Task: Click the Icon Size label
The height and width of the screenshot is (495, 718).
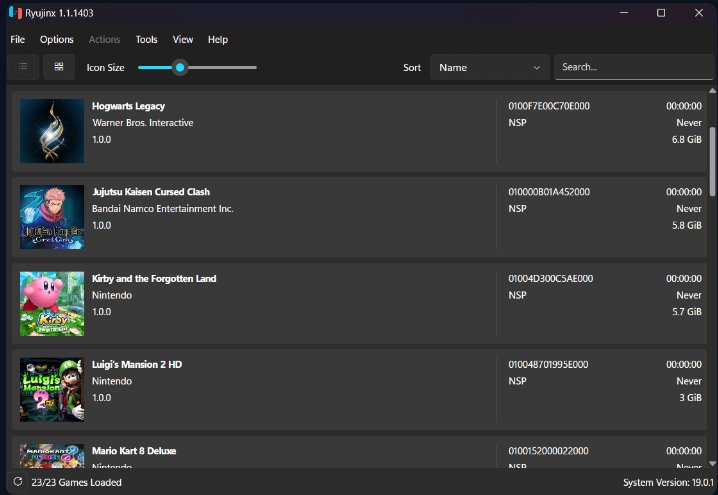Action: tap(105, 67)
